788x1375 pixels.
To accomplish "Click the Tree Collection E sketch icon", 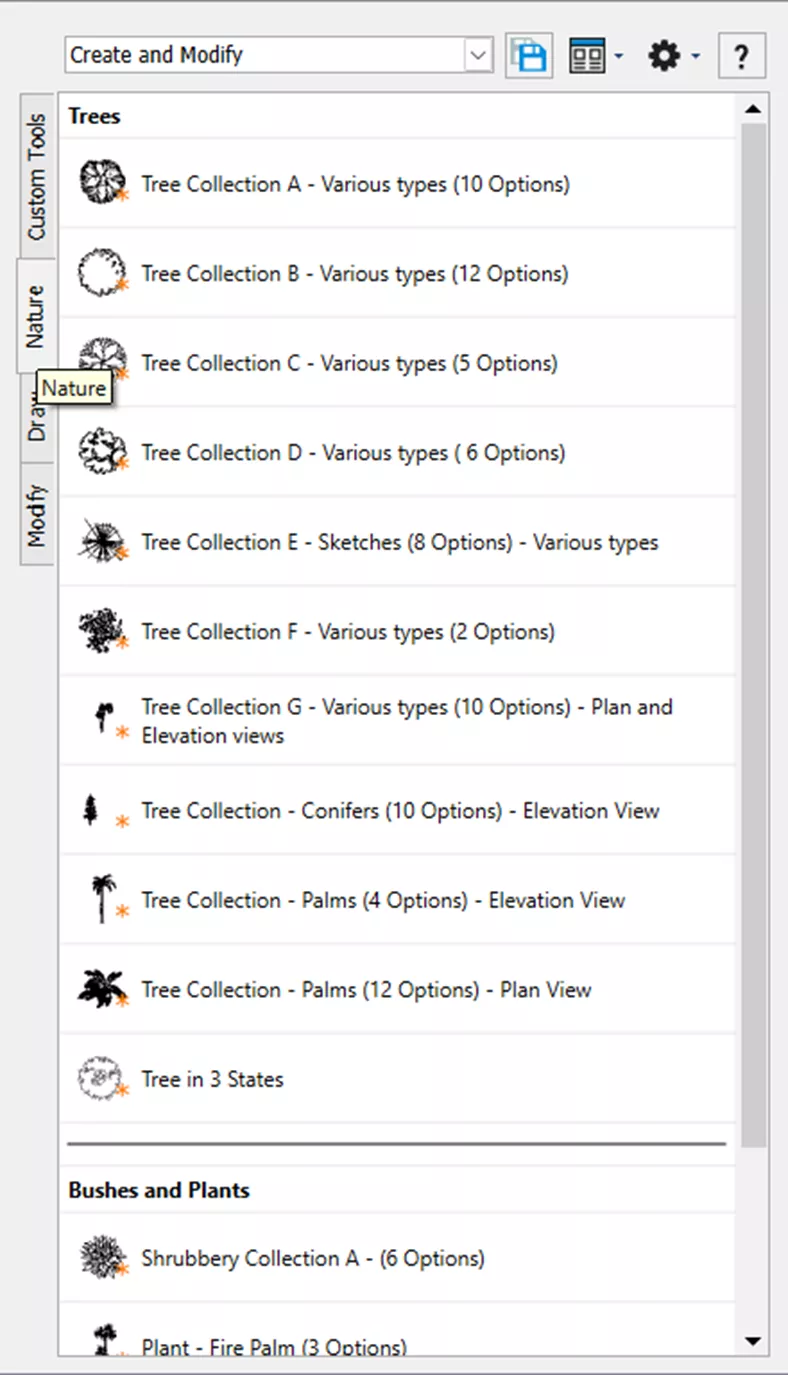I will coord(103,542).
